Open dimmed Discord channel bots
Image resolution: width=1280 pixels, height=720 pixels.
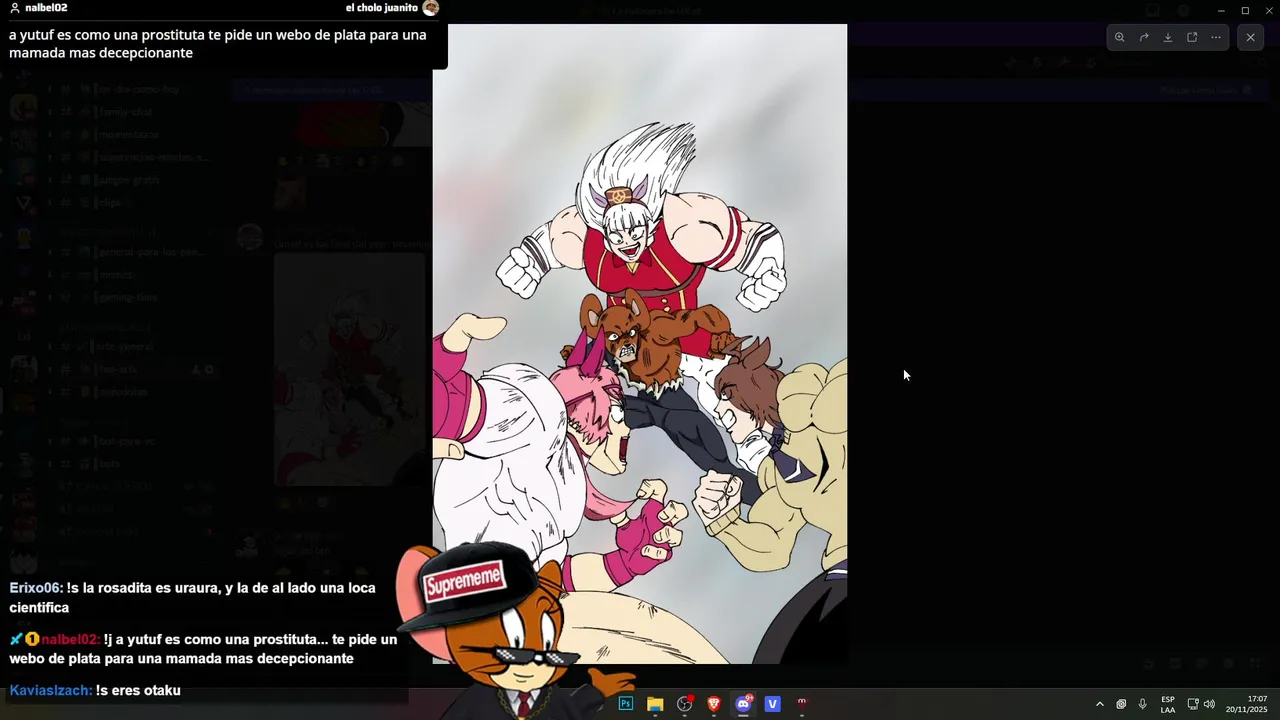[x=108, y=464]
